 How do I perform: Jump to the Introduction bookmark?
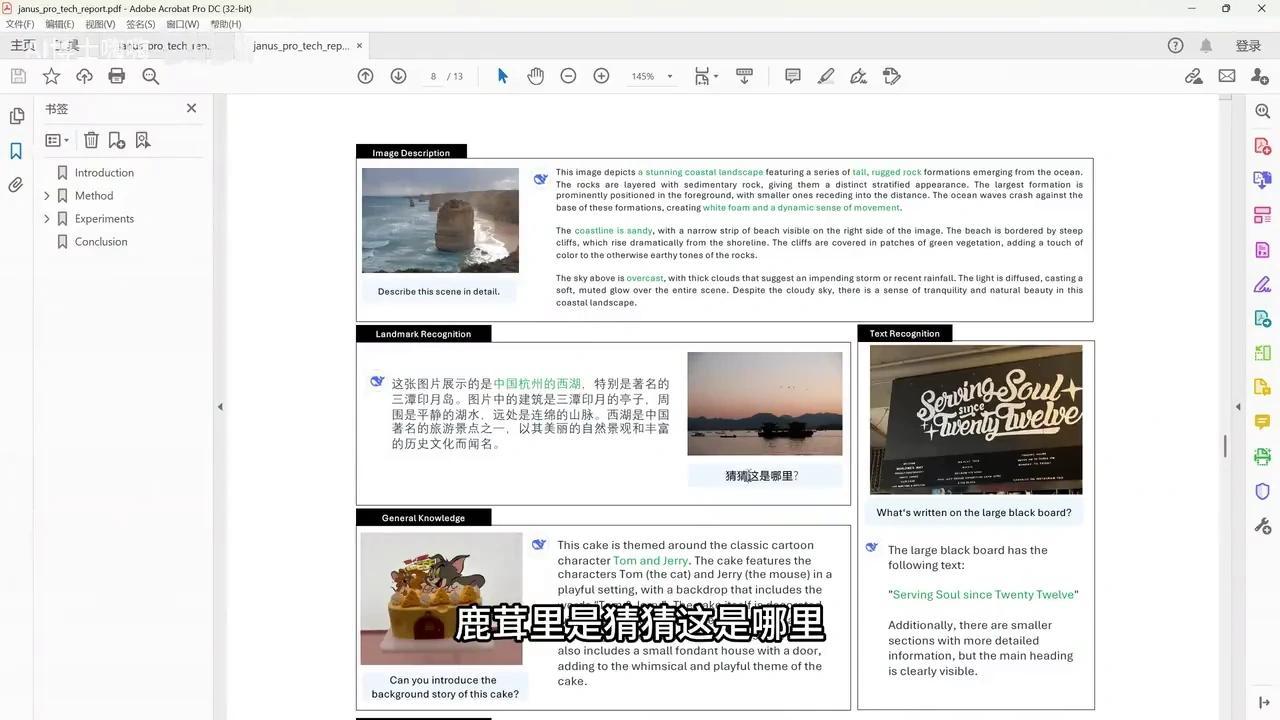(x=103, y=172)
